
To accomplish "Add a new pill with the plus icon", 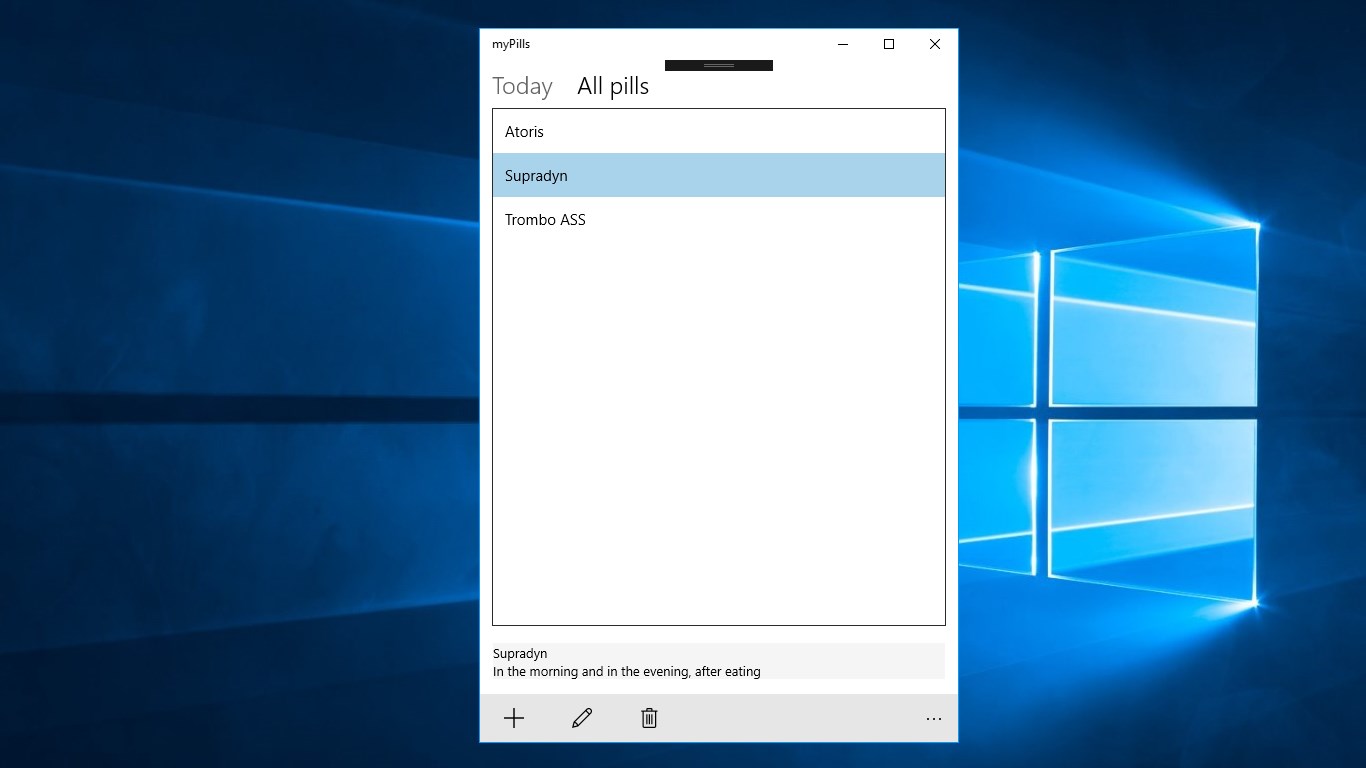I will click(x=514, y=718).
